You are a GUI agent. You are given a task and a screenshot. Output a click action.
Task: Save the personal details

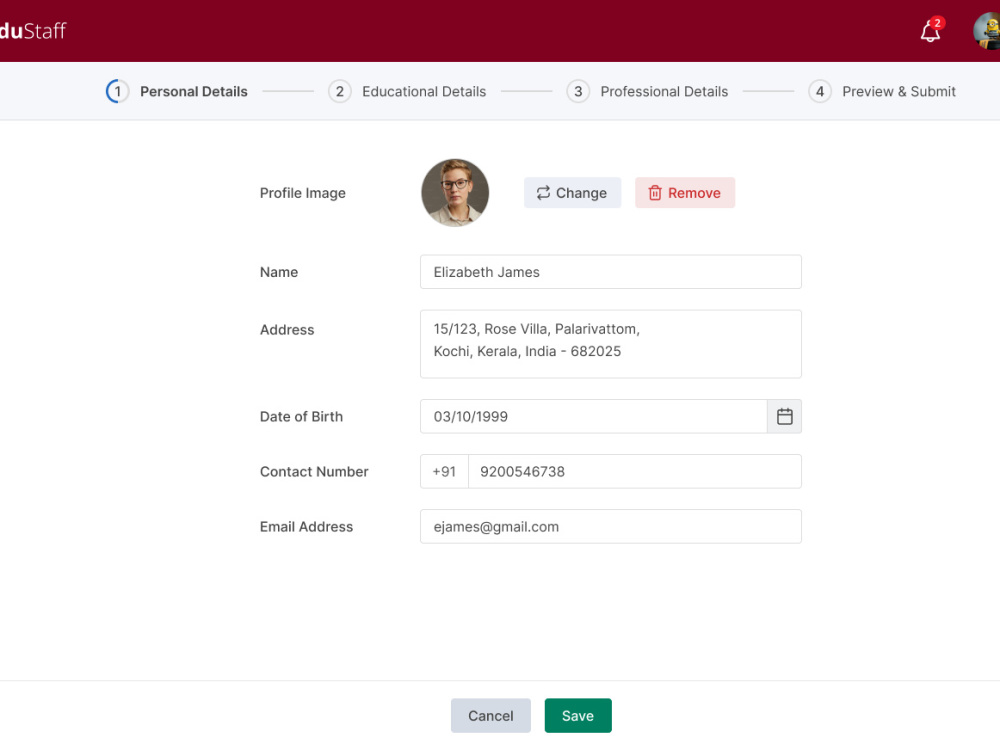(578, 716)
